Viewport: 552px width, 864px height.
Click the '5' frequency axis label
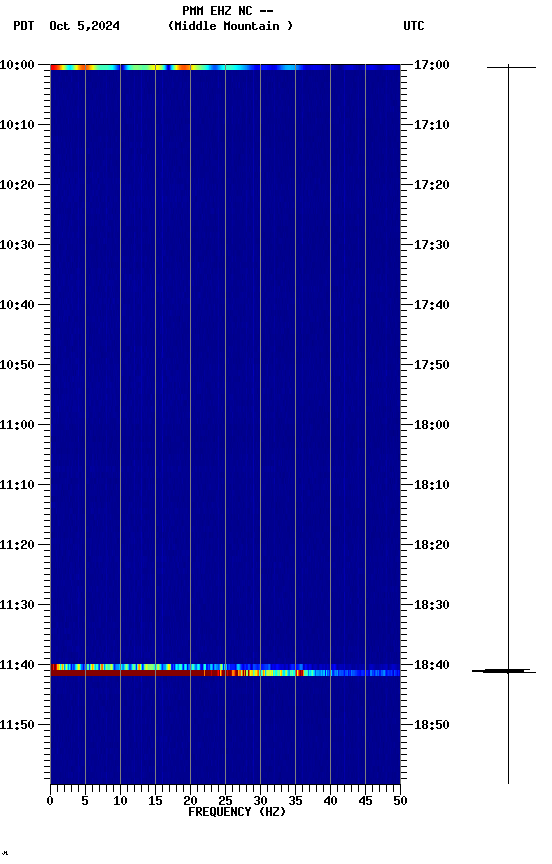coord(85,801)
